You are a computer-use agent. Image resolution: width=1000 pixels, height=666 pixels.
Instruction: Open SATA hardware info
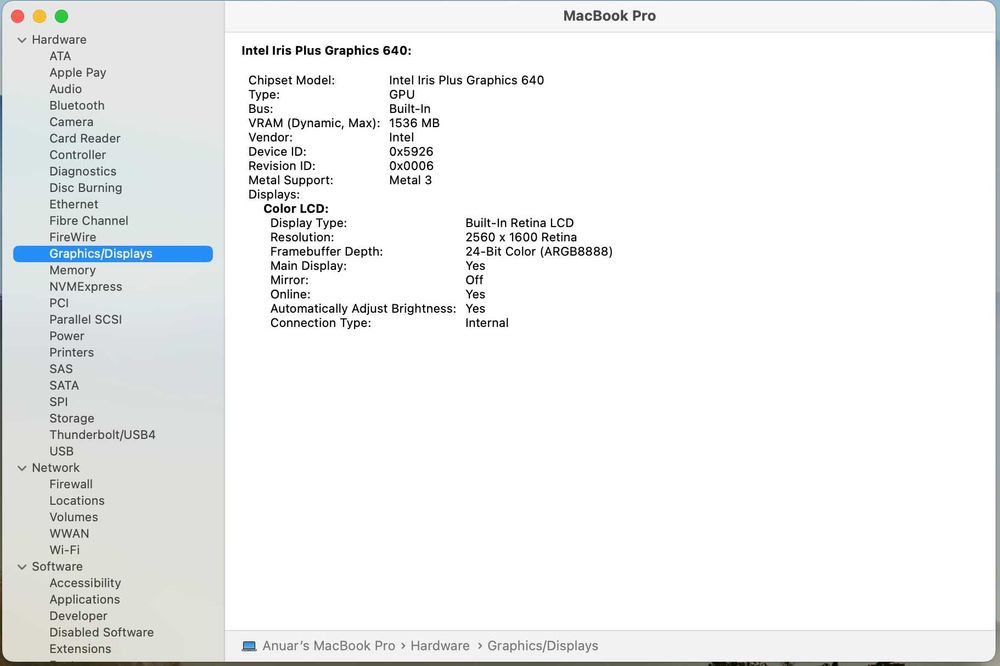pos(64,386)
